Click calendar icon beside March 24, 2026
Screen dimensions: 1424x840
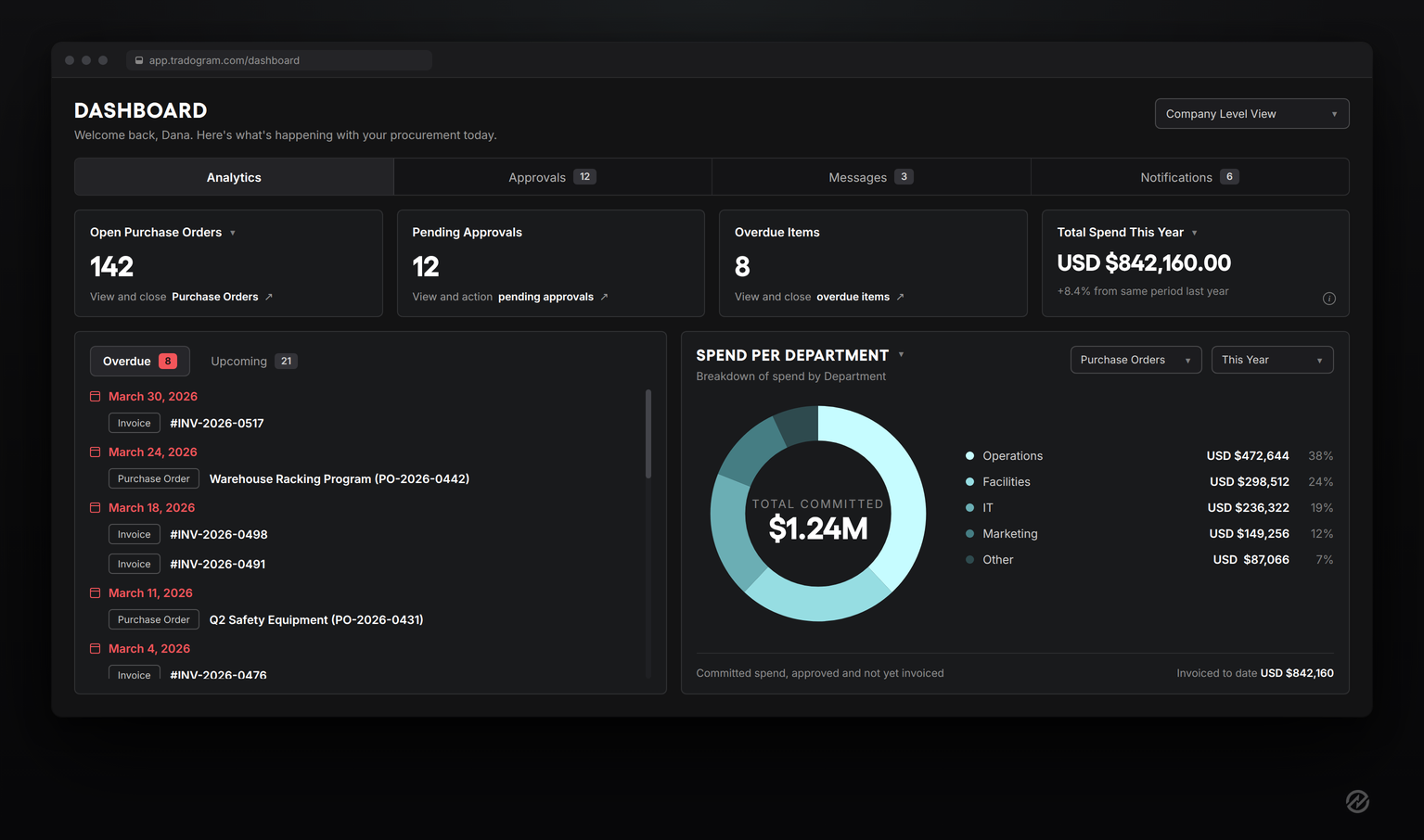tap(95, 452)
